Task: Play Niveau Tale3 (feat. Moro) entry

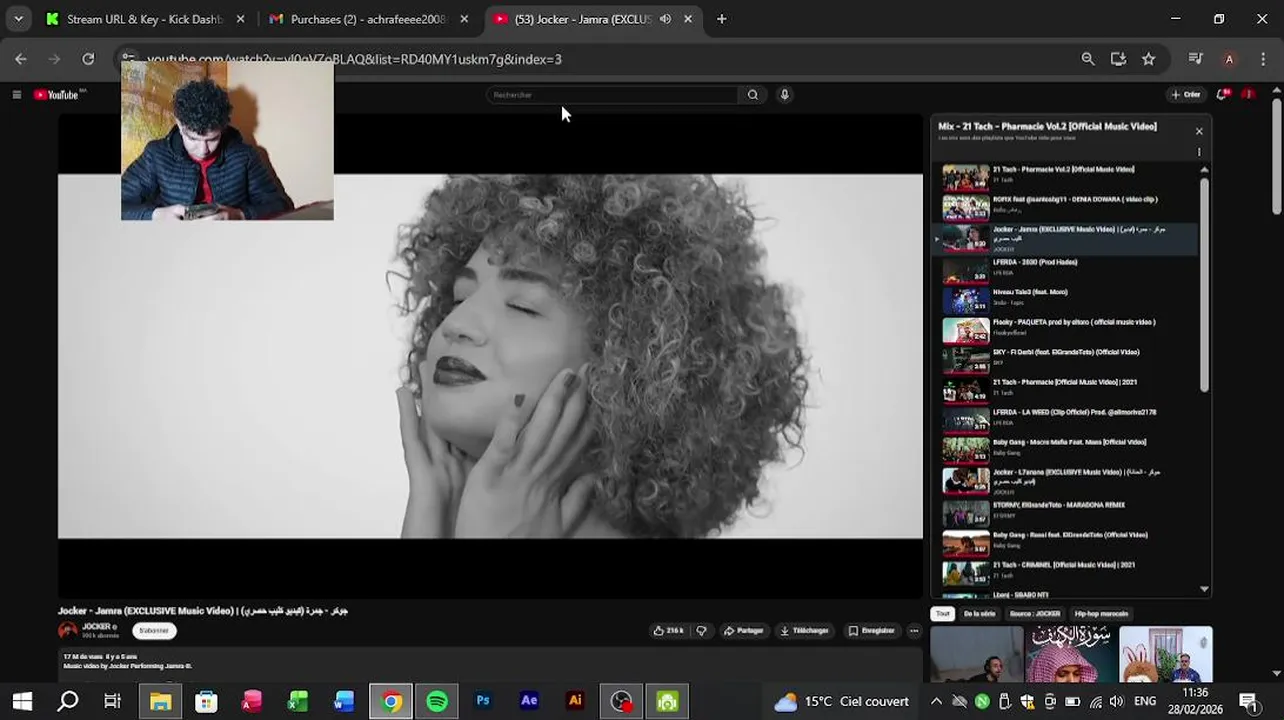Action: (1065, 299)
